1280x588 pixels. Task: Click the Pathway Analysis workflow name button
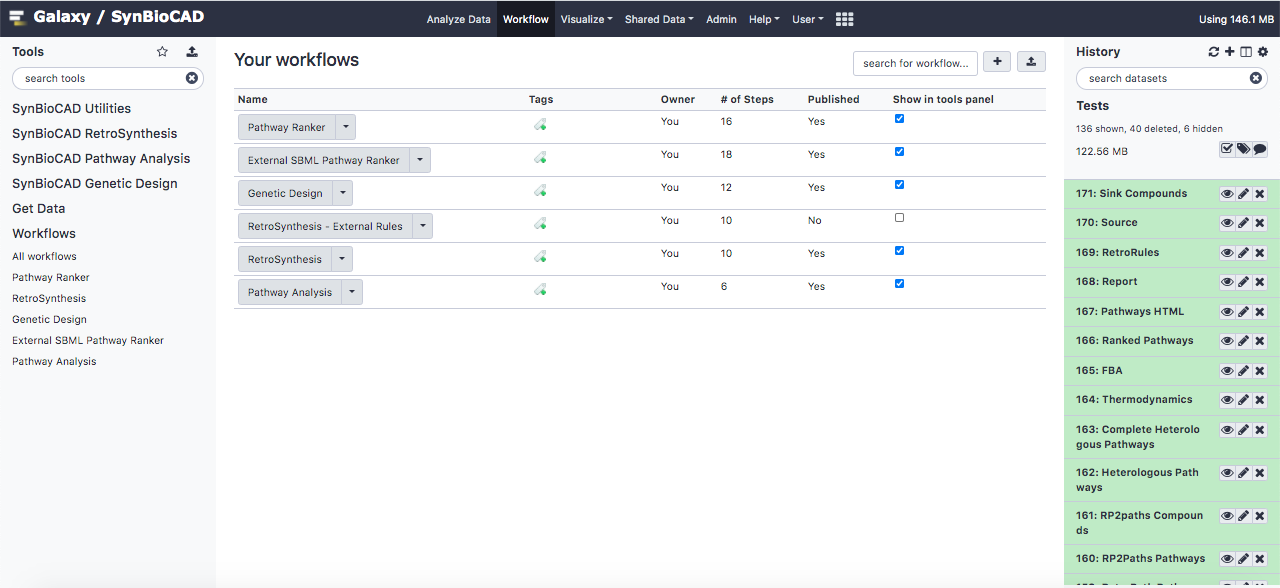(290, 292)
